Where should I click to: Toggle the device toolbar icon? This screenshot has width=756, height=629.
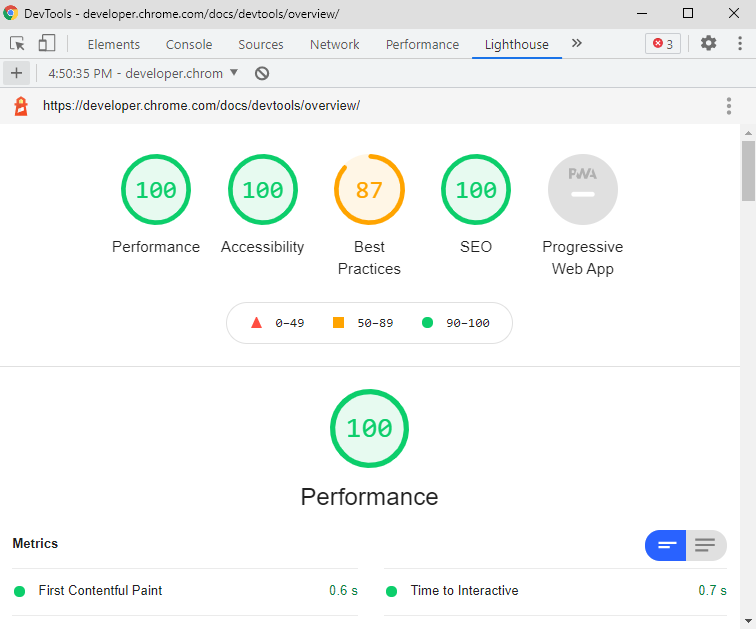coord(47,44)
